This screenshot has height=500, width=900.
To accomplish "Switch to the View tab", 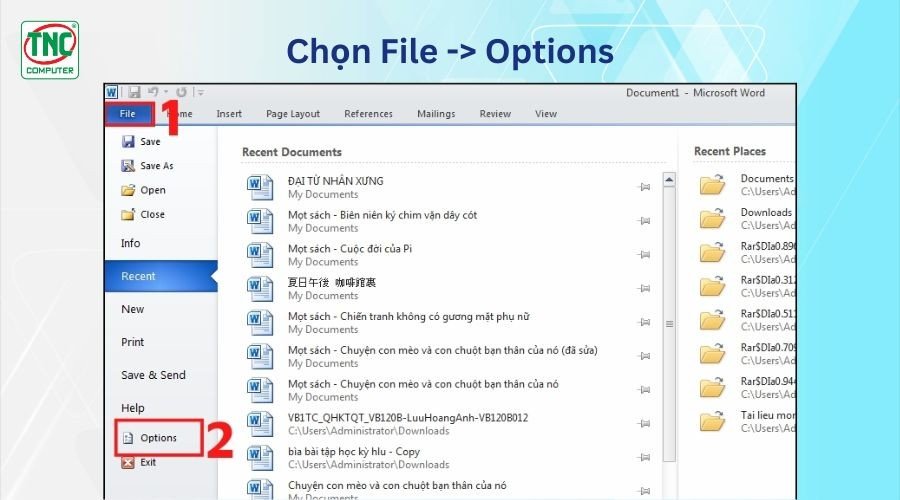I will pyautogui.click(x=546, y=114).
